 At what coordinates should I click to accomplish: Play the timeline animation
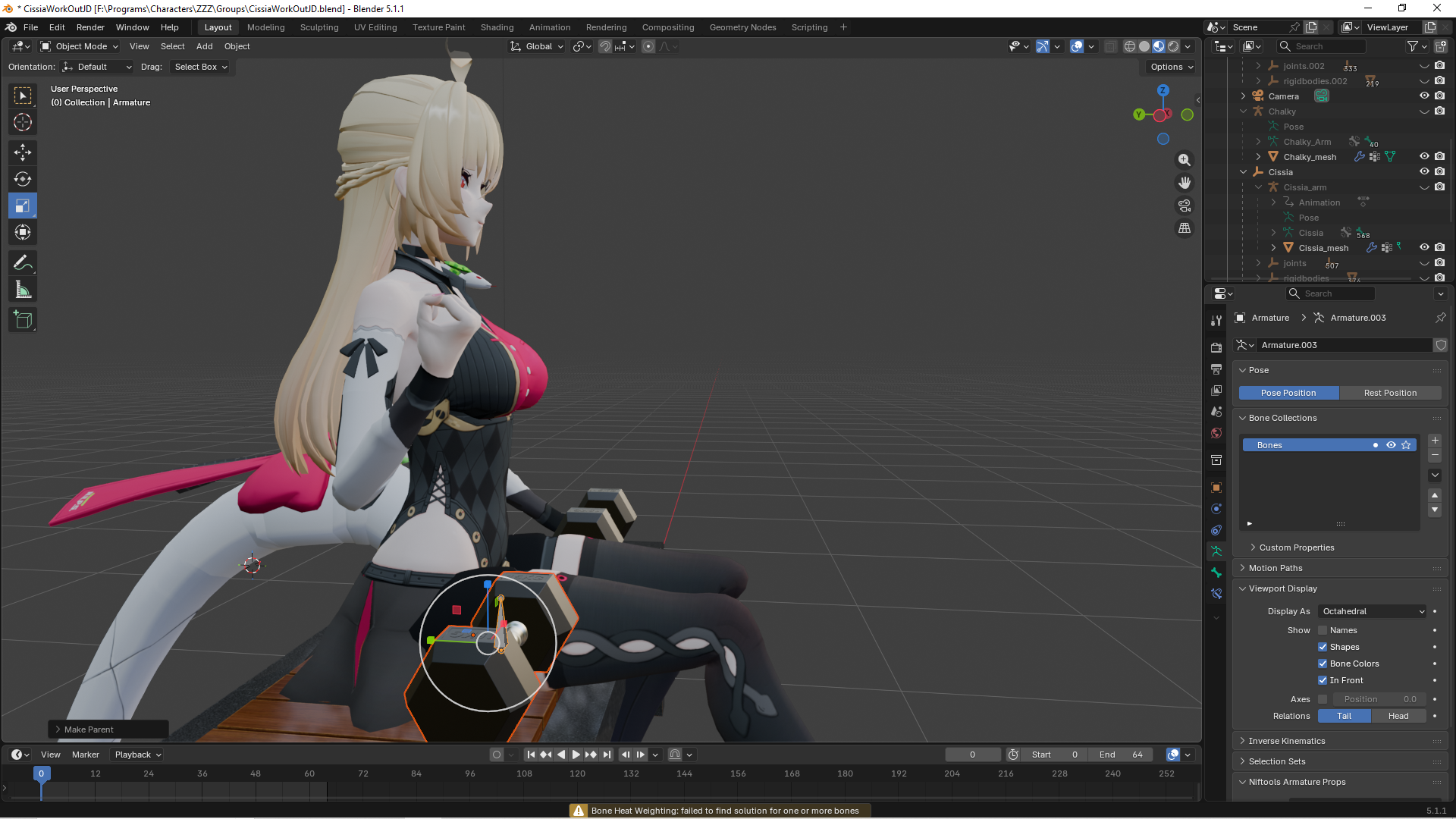(576, 755)
